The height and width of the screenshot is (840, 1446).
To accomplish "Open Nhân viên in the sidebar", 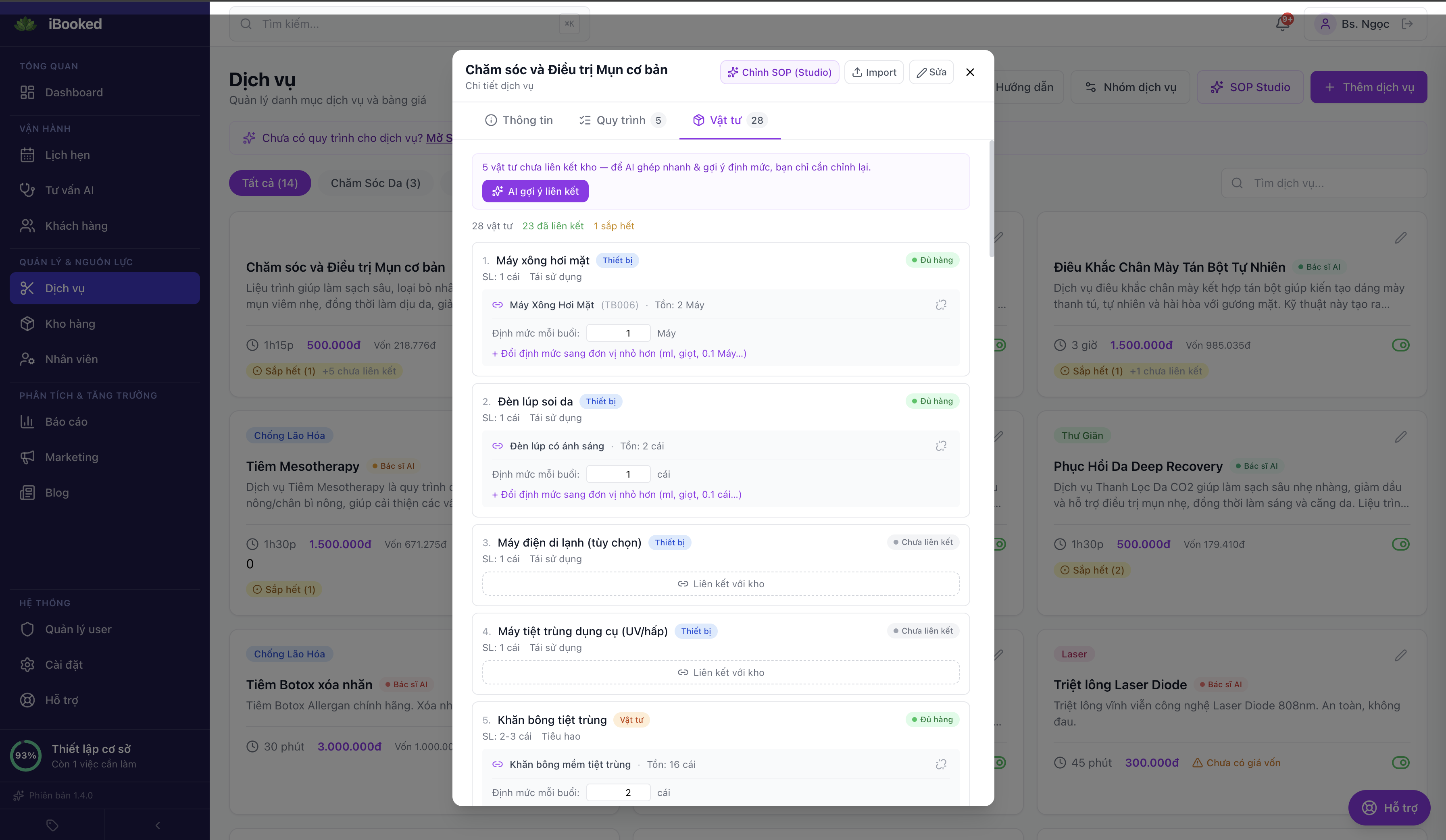I will 104,359.
